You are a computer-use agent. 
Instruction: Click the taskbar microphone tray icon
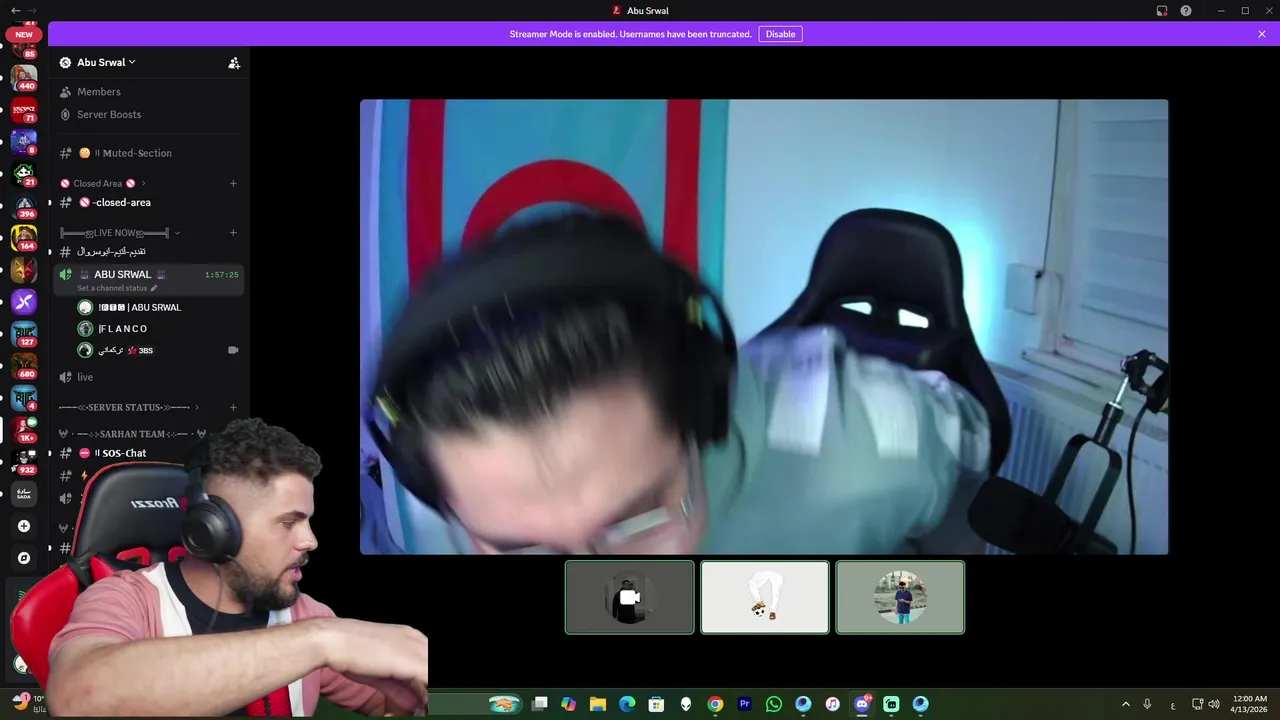click(1147, 704)
